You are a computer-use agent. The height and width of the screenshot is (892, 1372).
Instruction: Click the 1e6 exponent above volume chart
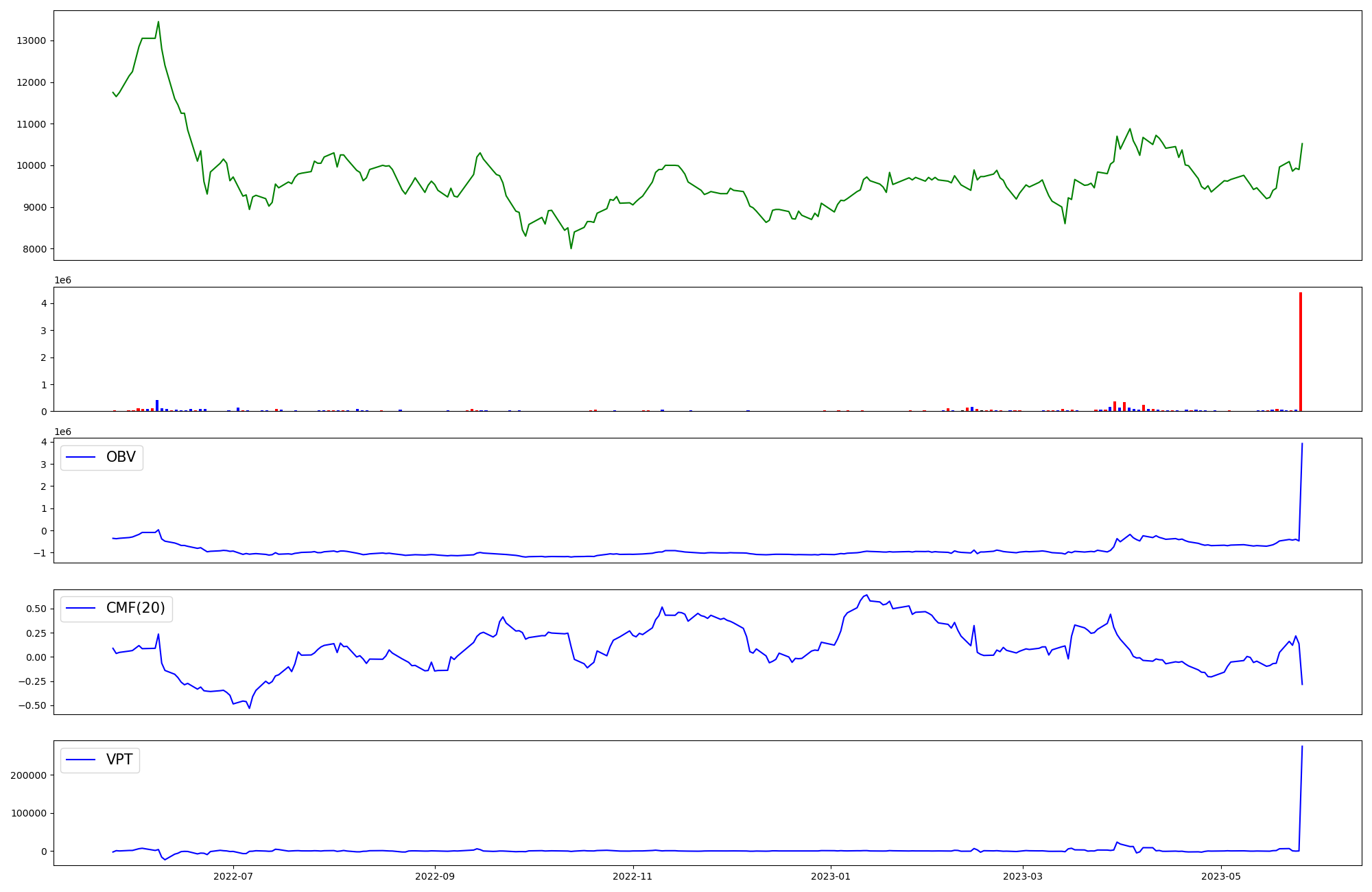[62, 280]
